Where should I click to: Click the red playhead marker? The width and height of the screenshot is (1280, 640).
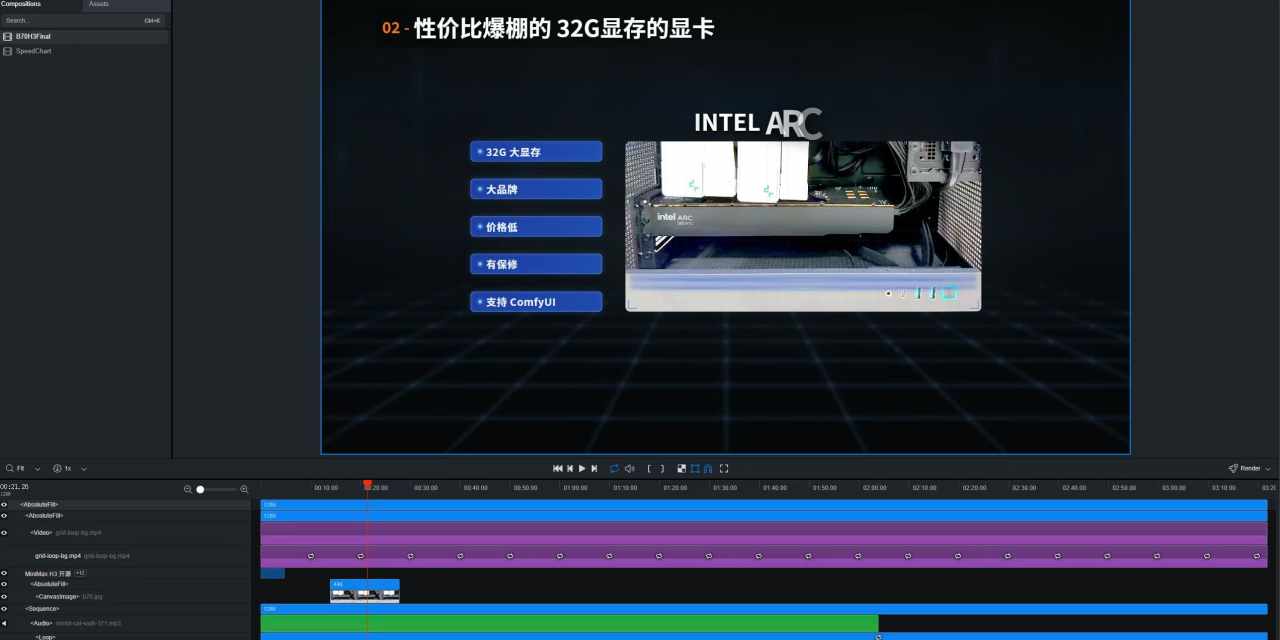367,485
